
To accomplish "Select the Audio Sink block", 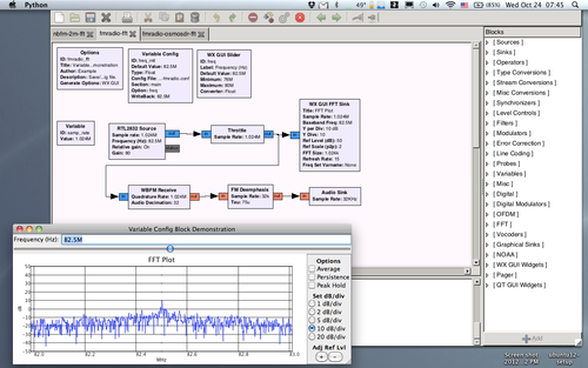I will pos(334,196).
